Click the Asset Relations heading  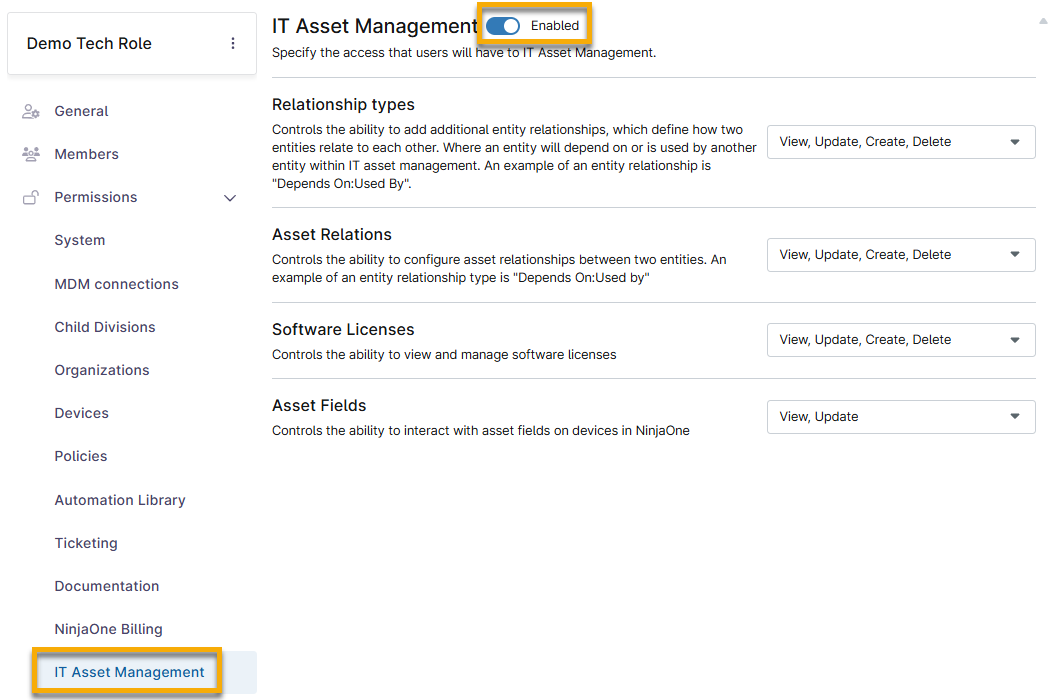pos(332,235)
